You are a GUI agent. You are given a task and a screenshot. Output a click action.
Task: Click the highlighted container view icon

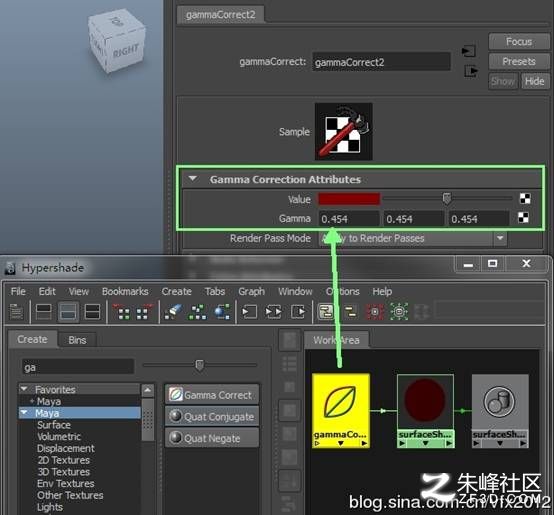pos(326,312)
